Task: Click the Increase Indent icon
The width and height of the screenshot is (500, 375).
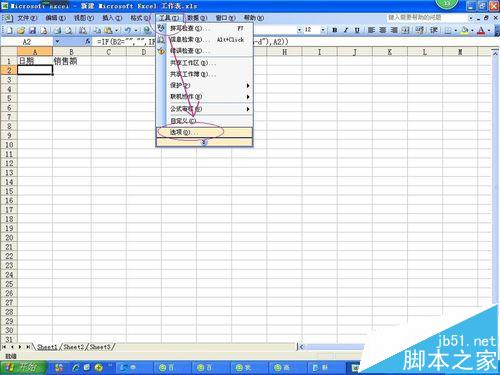Action: coord(434,30)
